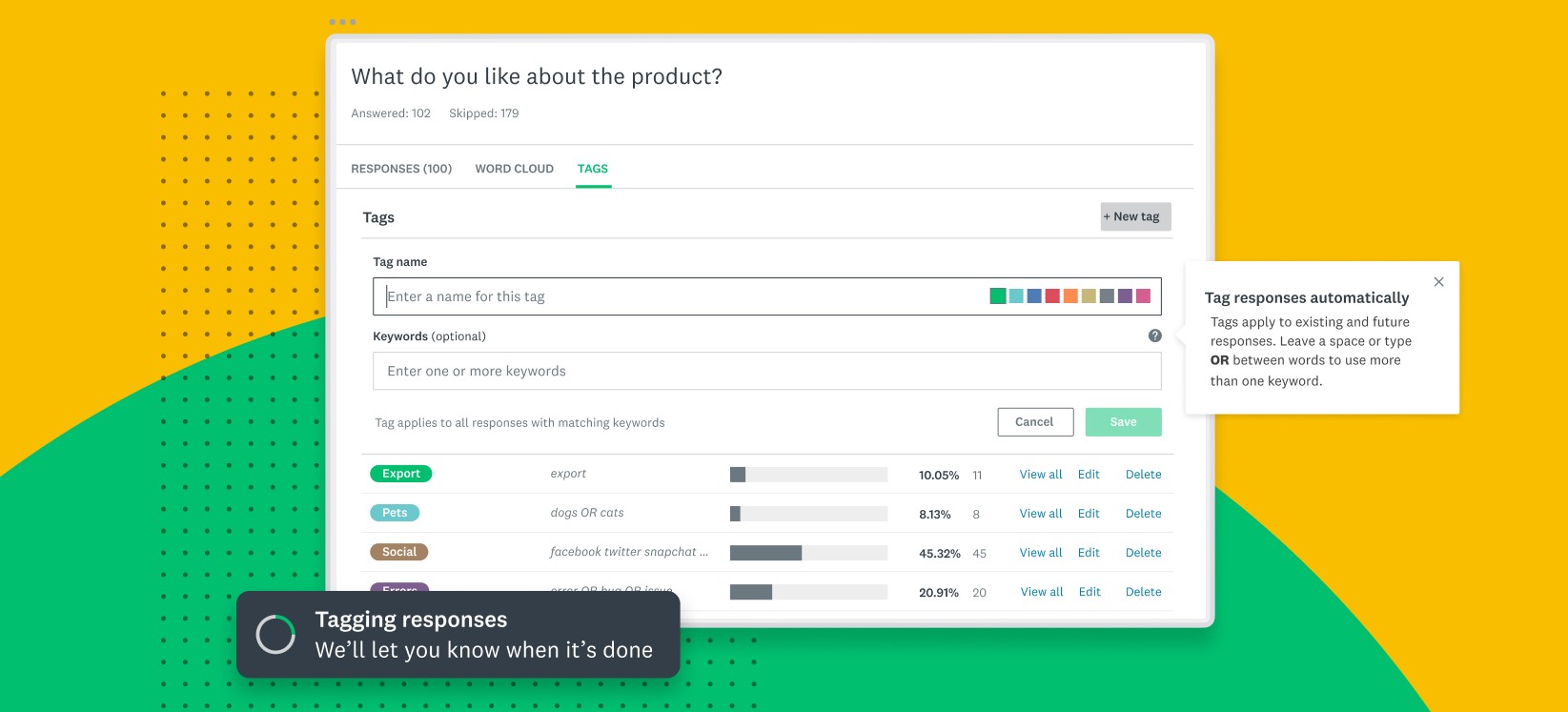
Task: Select the purple tag color swatch
Action: (x=1125, y=296)
